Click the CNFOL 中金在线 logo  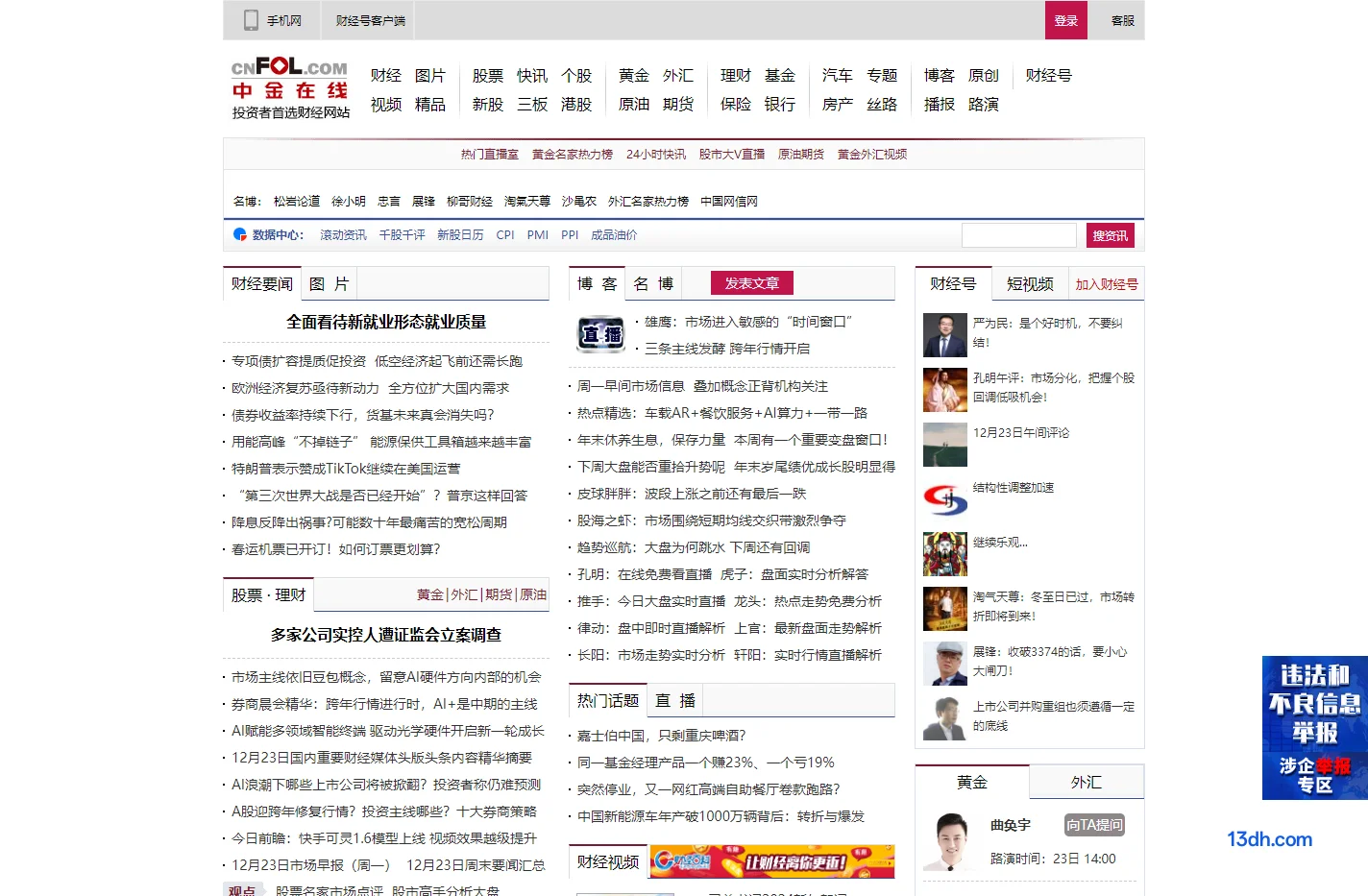[x=290, y=88]
